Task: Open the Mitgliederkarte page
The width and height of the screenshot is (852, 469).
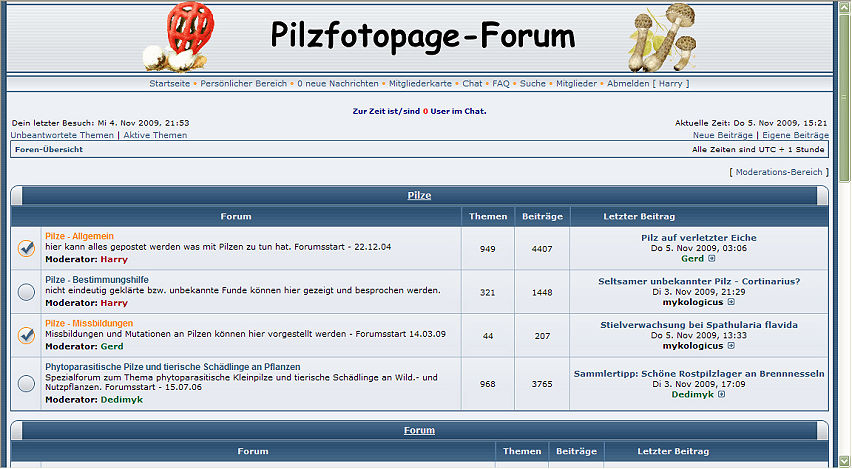Action: pos(421,84)
